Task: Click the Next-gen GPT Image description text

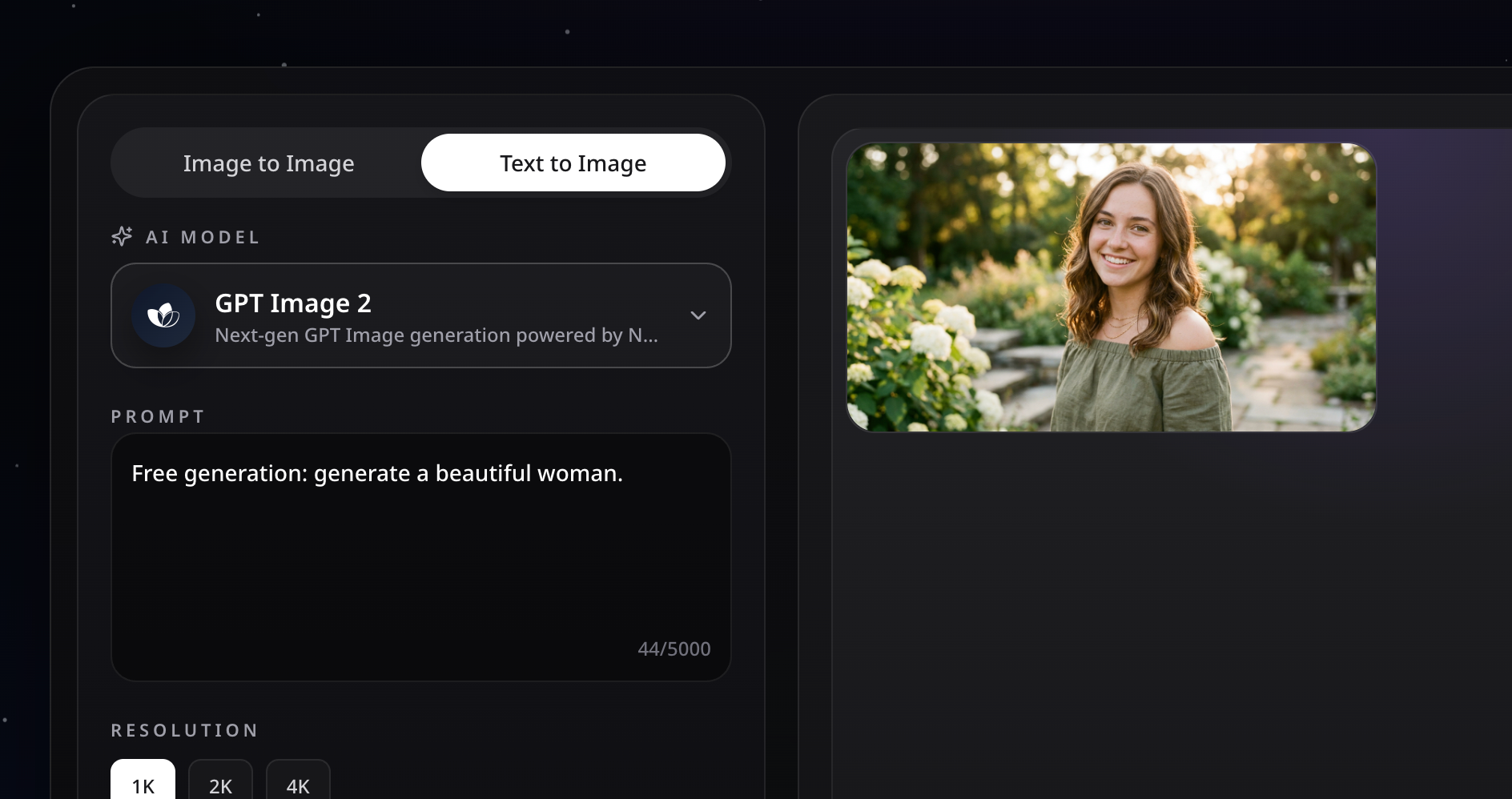Action: tap(436, 335)
